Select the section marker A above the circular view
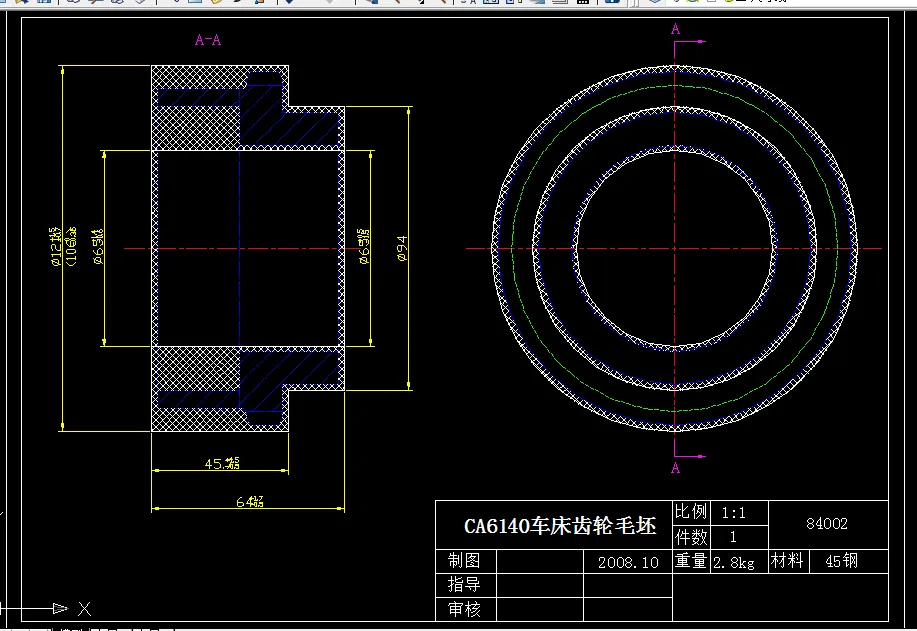The image size is (917, 631). [x=675, y=29]
